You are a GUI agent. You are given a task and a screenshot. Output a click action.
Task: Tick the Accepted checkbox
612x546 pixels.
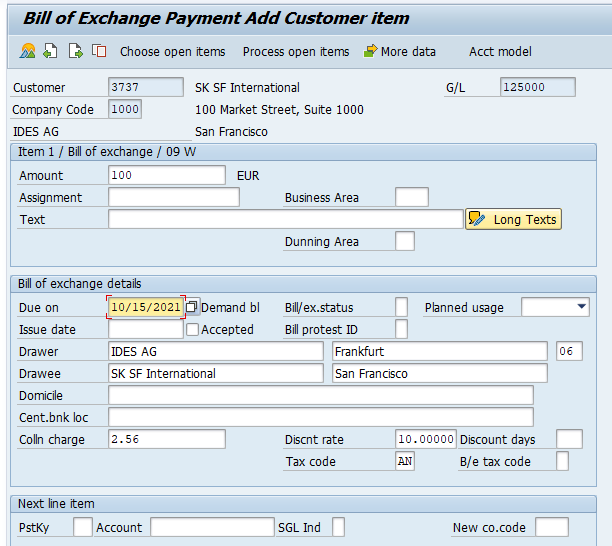pyautogui.click(x=193, y=329)
